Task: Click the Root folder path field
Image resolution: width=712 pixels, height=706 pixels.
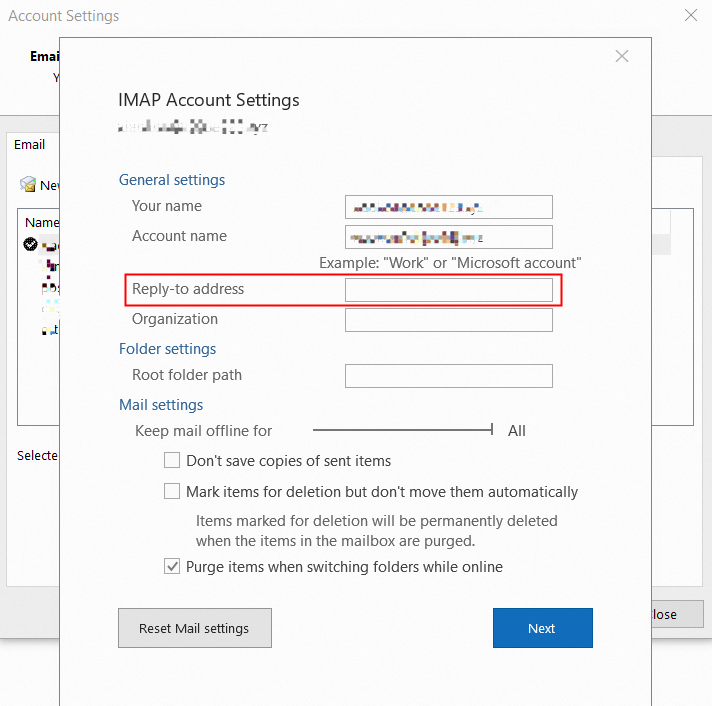Action: point(449,376)
